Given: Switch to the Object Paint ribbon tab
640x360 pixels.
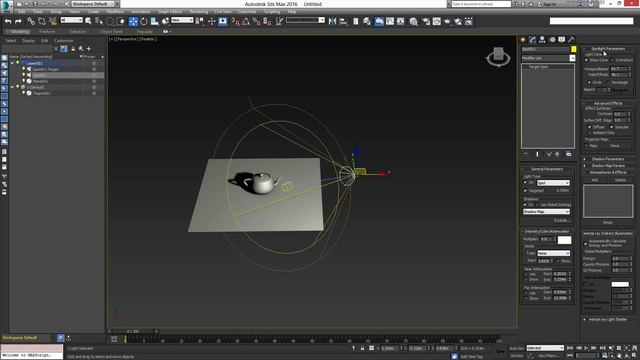Looking at the screenshot, I should pyautogui.click(x=111, y=31).
